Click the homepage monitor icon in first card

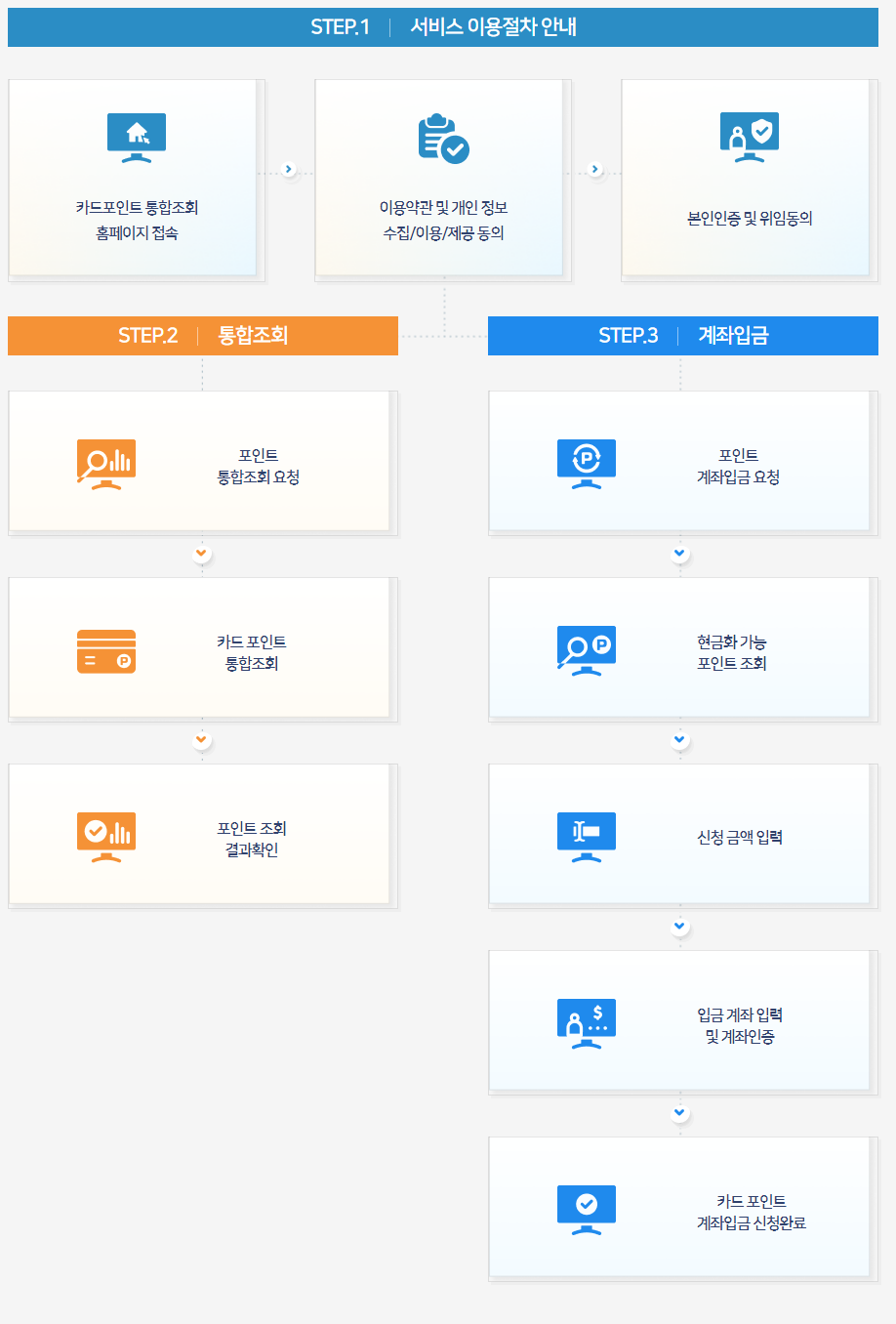[x=137, y=139]
